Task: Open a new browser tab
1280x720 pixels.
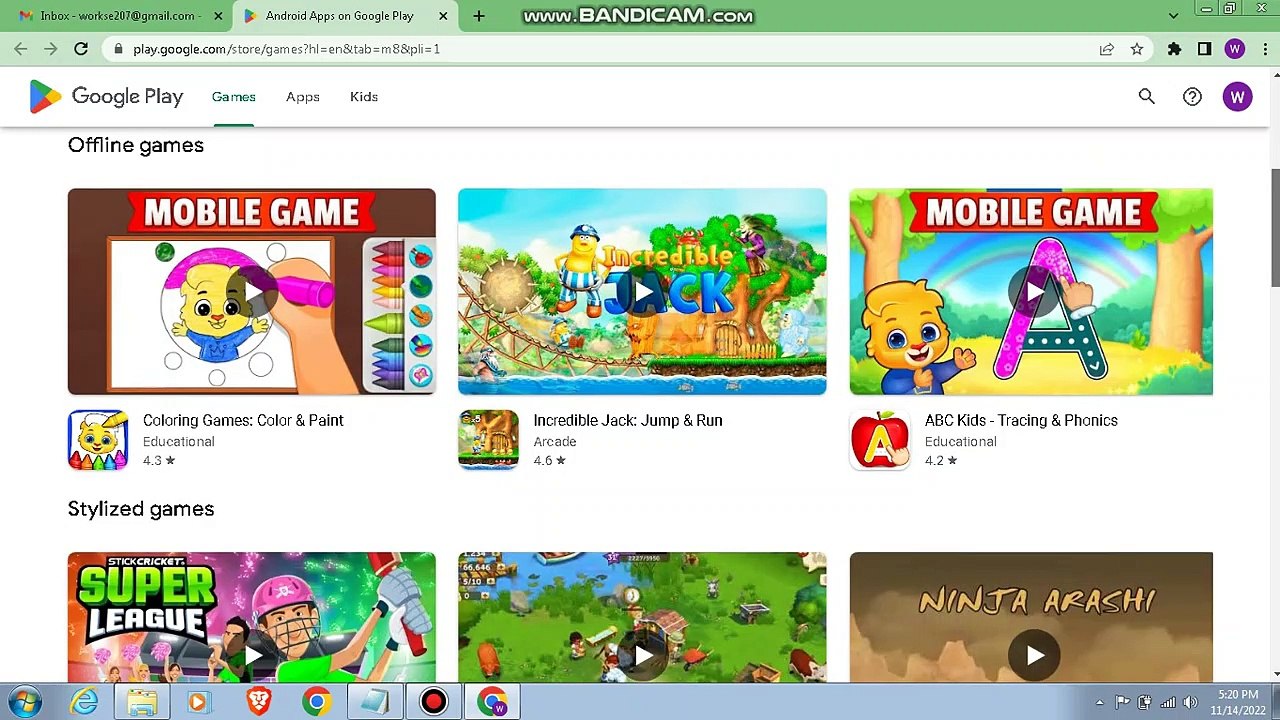Action: click(x=479, y=16)
